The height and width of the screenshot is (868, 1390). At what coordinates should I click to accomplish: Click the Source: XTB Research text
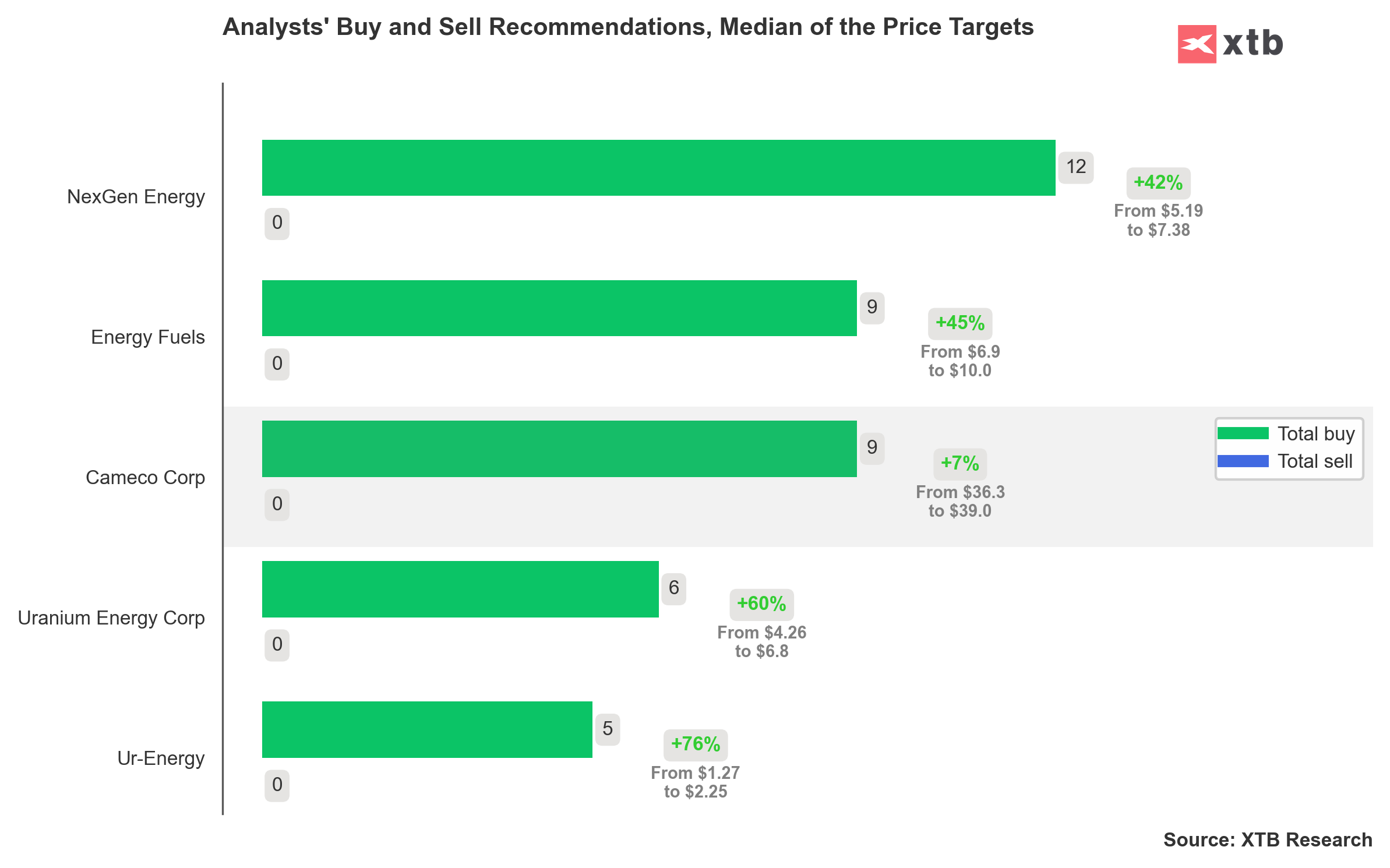(x=1268, y=840)
